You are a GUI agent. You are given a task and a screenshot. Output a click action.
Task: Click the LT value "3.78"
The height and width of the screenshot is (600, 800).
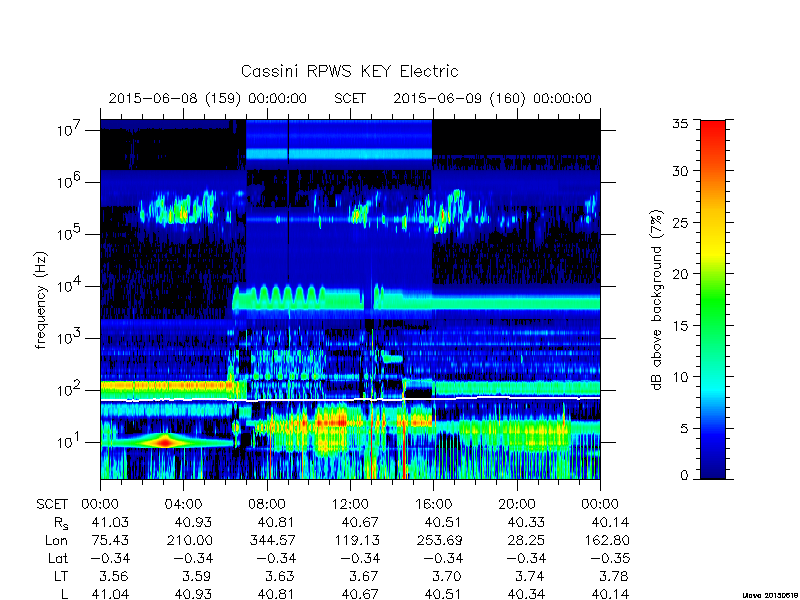(613, 576)
